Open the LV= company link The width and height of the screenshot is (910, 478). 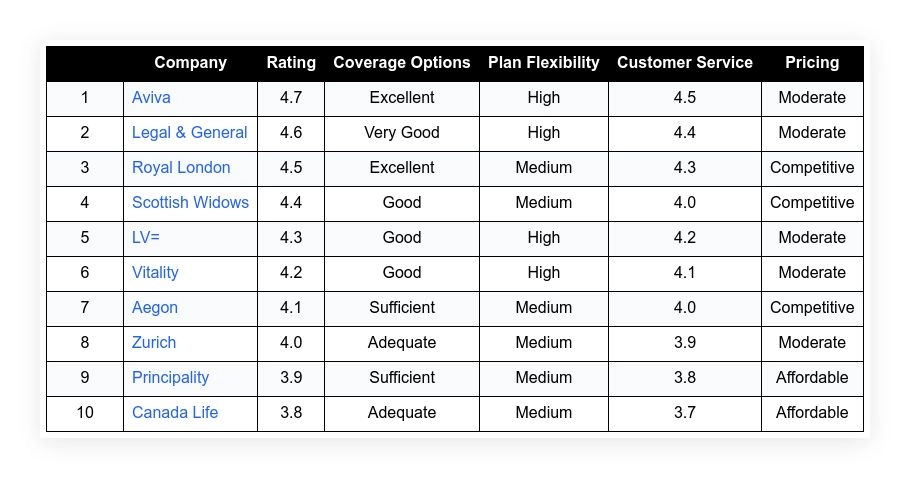coord(146,237)
